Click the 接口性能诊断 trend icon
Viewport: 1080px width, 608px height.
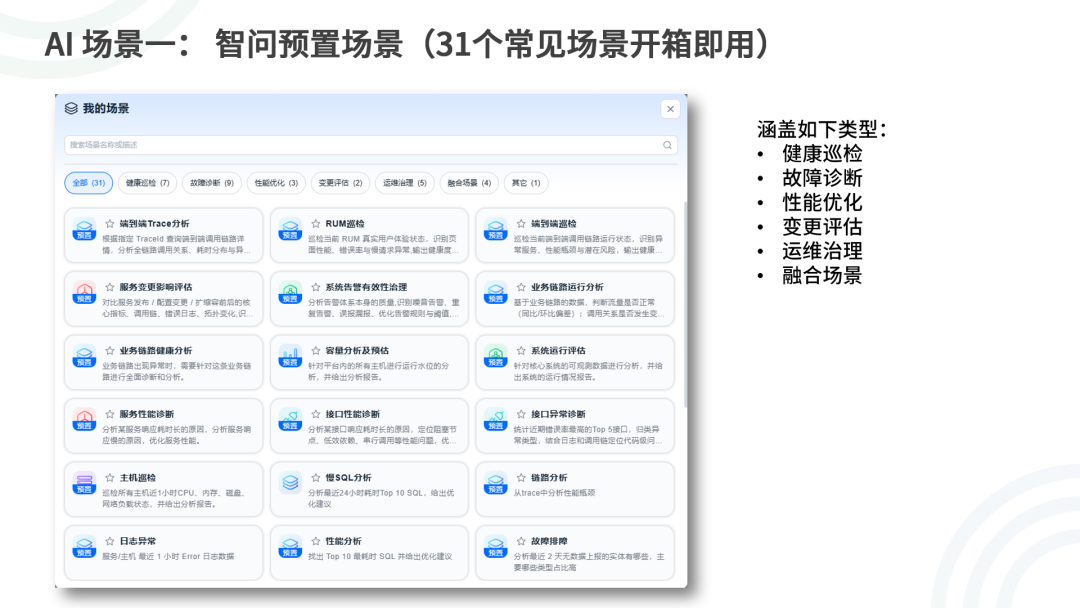(290, 419)
